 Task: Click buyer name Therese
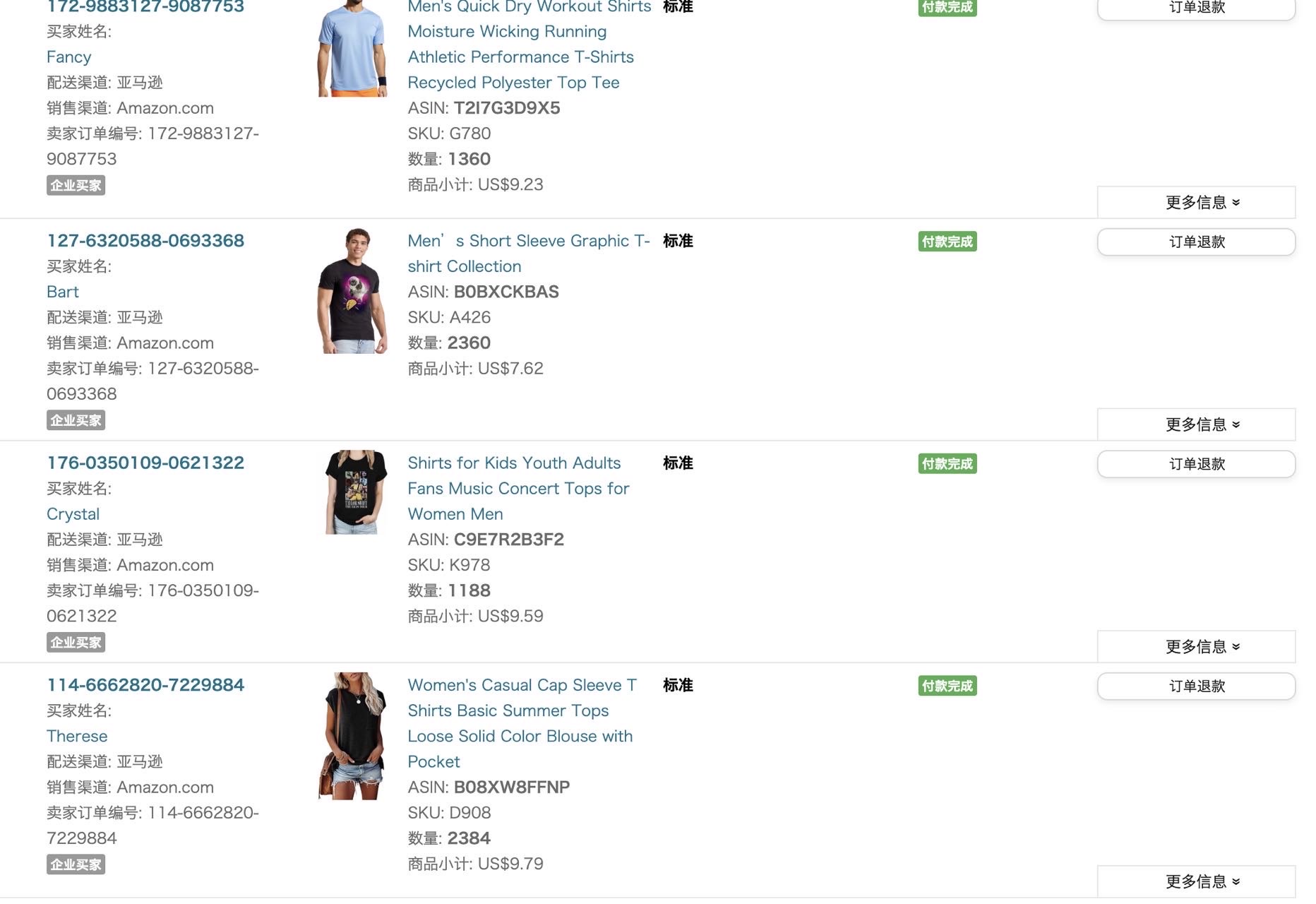(77, 736)
